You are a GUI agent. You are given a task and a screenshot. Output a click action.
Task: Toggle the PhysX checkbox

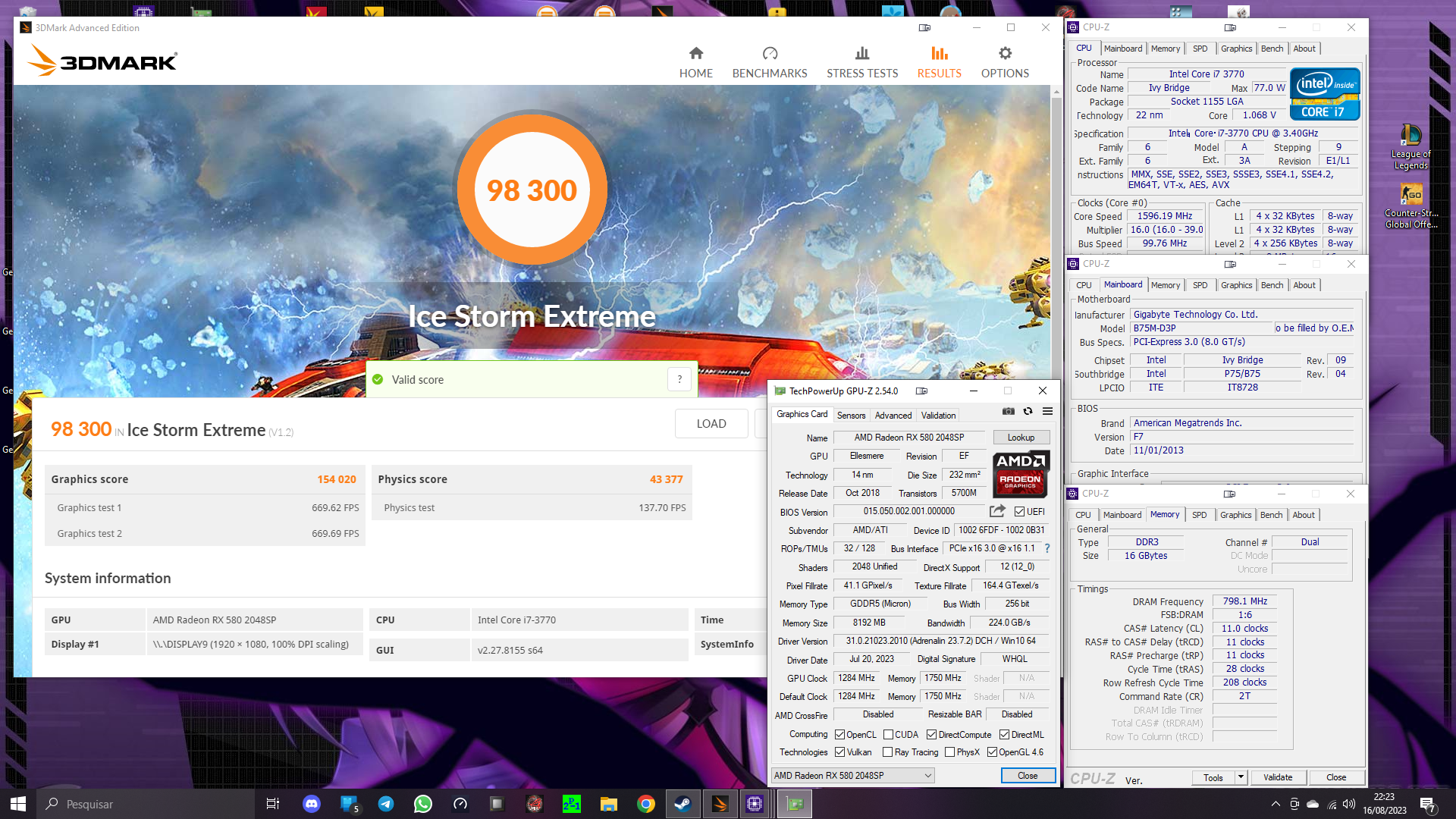[x=949, y=752]
